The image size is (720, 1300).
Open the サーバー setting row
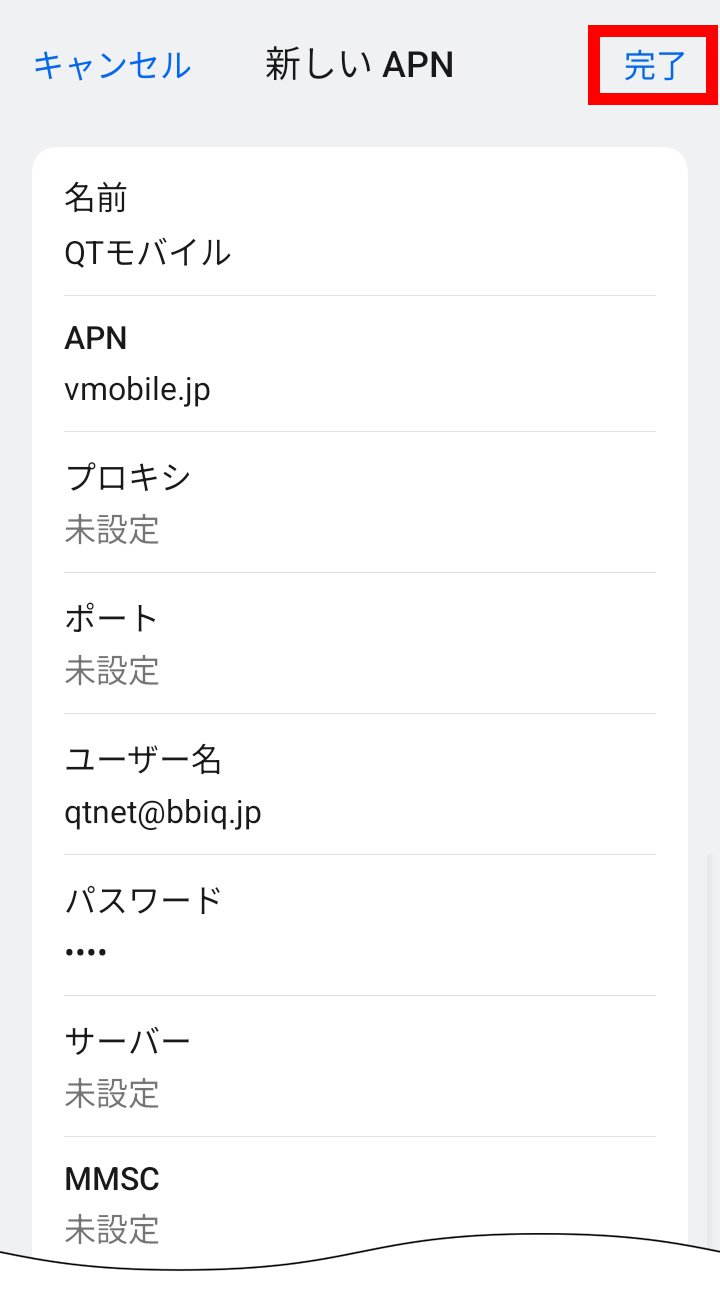[360, 1066]
